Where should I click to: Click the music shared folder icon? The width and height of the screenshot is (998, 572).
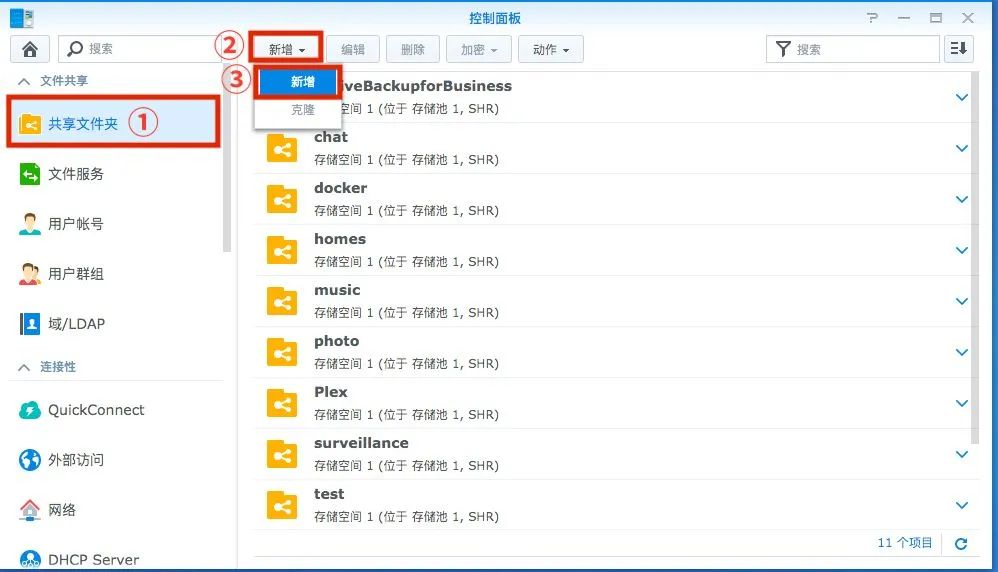click(282, 302)
